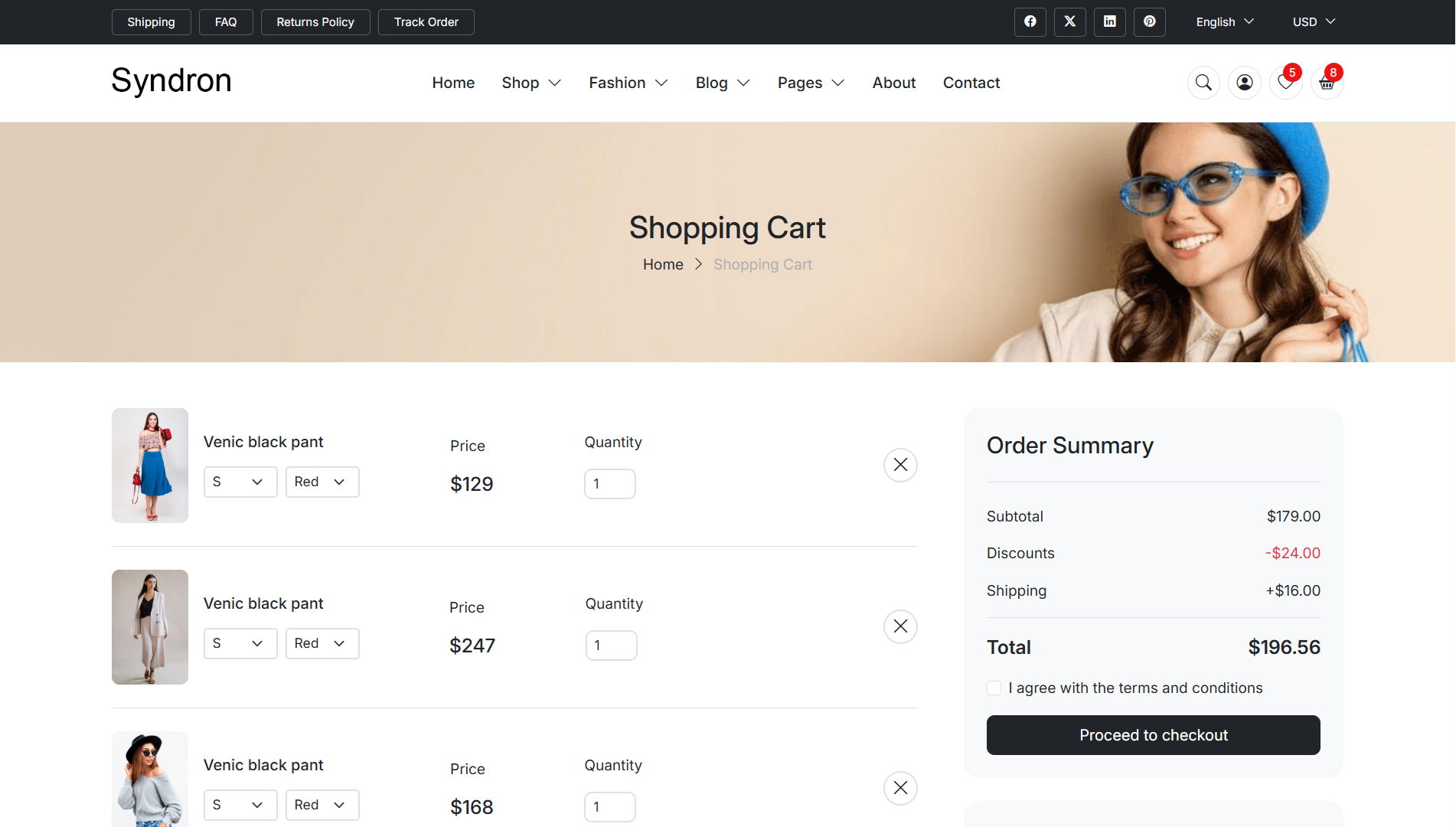Image resolution: width=1456 pixels, height=827 pixels.
Task: Agree with the terms and conditions checkbox
Action: (994, 688)
